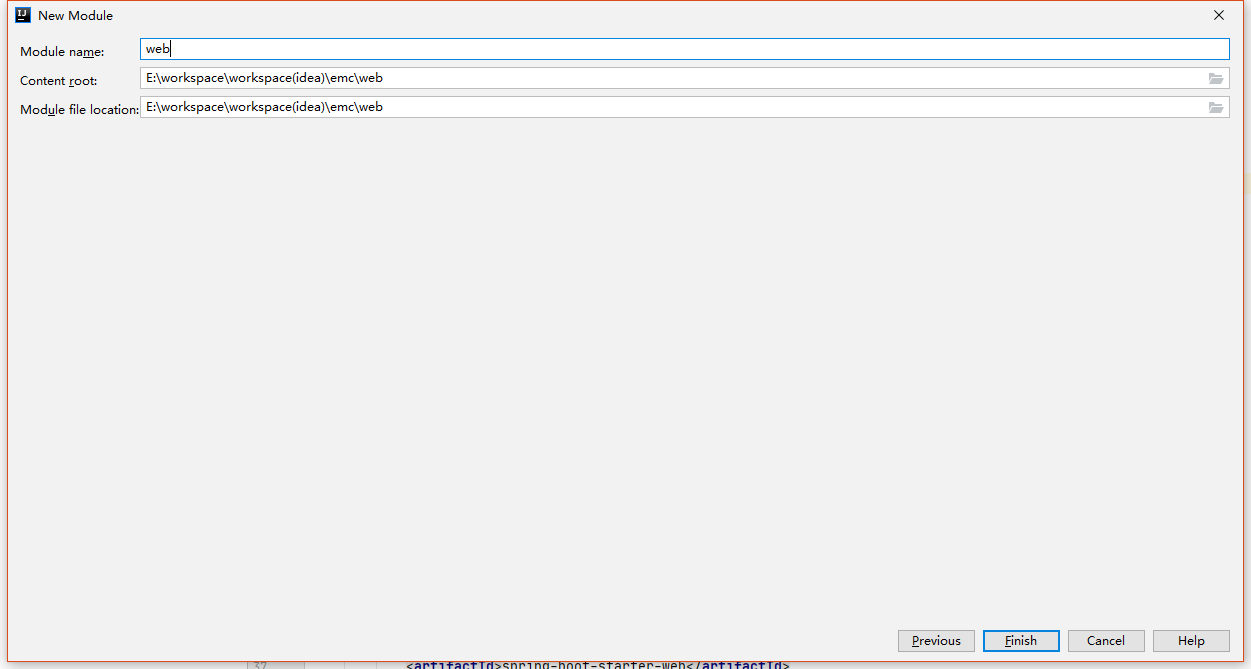
Task: Click the "New Module" title text
Action: pos(75,16)
